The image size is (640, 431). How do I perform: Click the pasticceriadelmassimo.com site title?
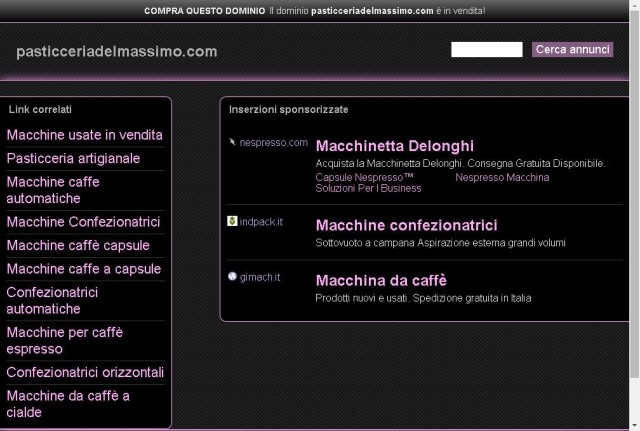pos(117,51)
